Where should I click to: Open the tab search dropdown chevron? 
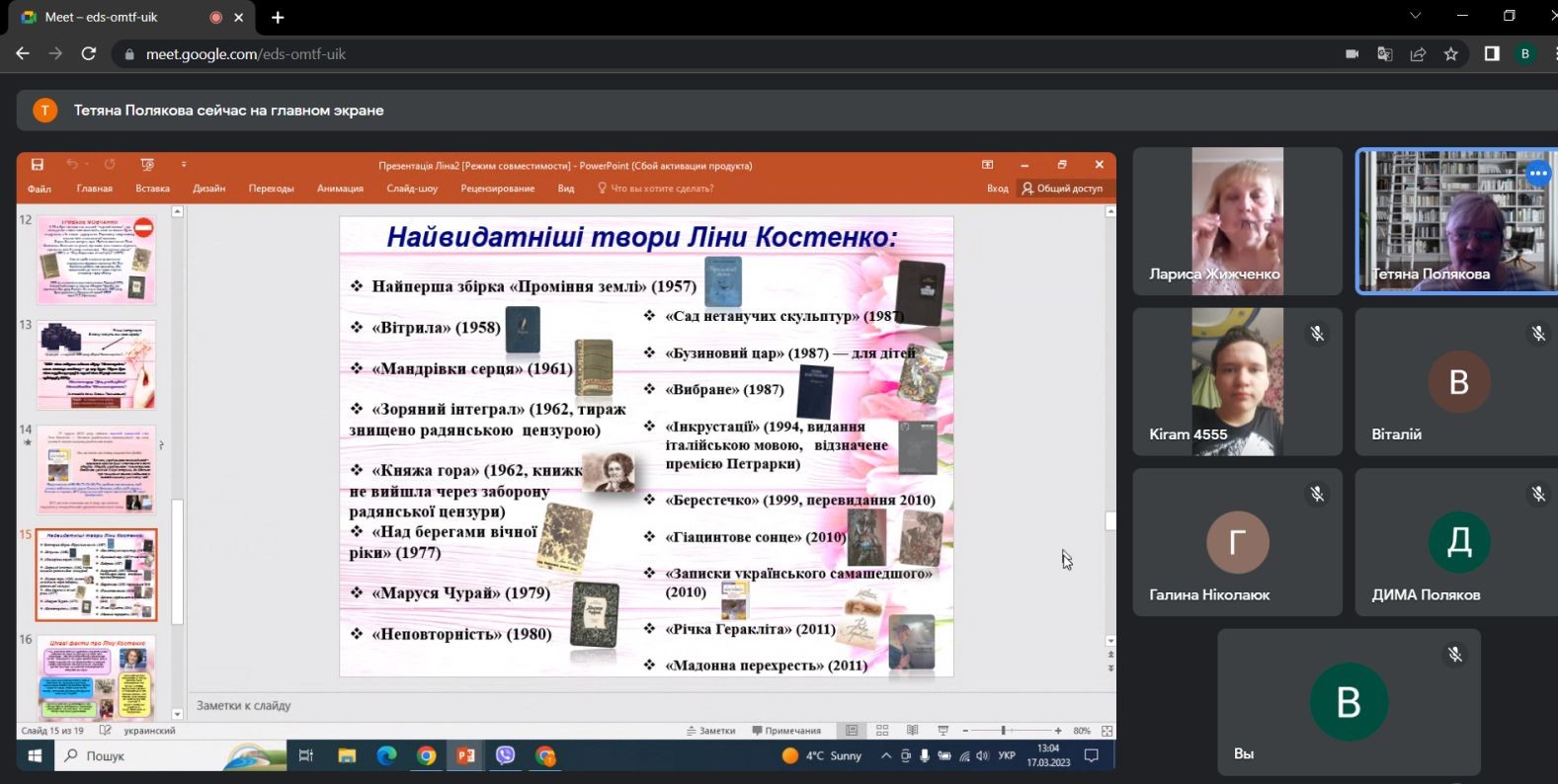(1415, 16)
